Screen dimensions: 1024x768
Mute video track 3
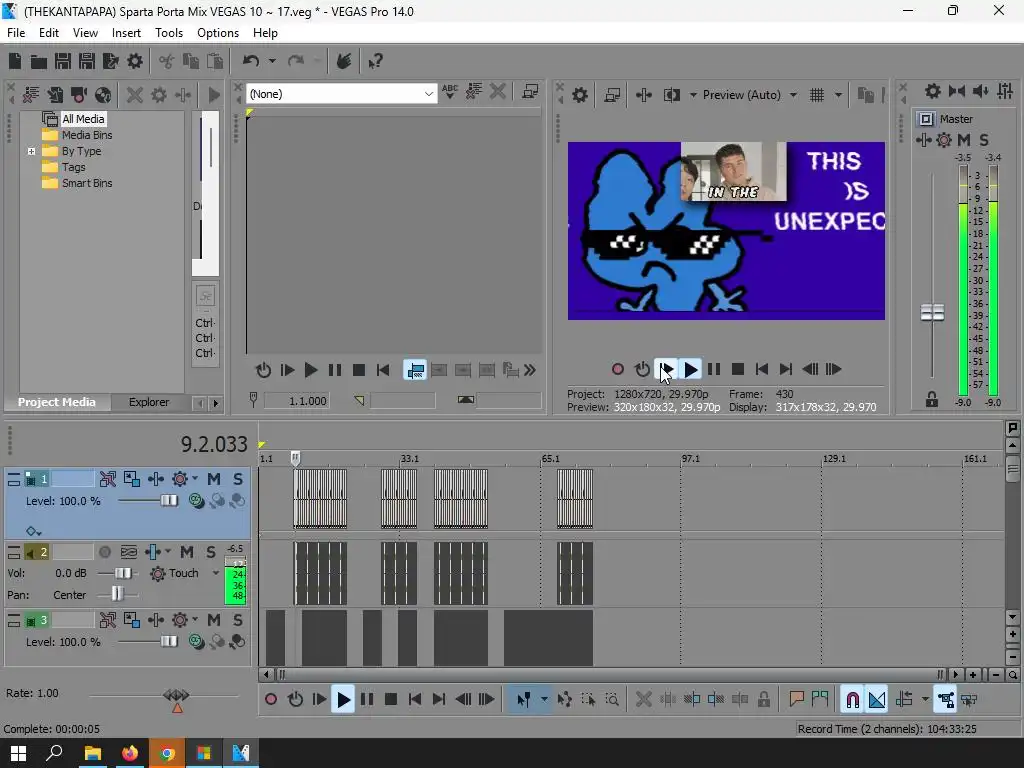tap(214, 620)
